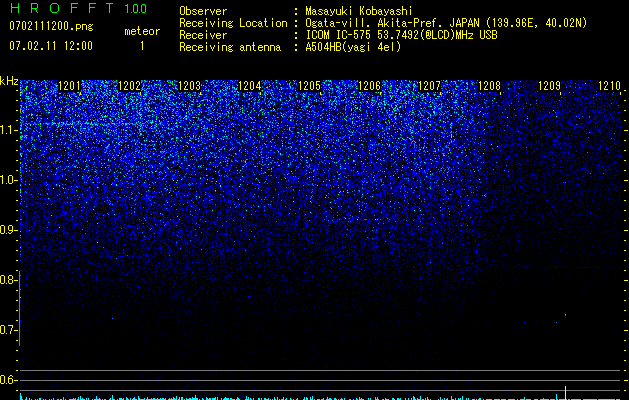This screenshot has width=629, height=400.
Task: Click the HROFFT 1.0.0 title text
Action: [78, 8]
